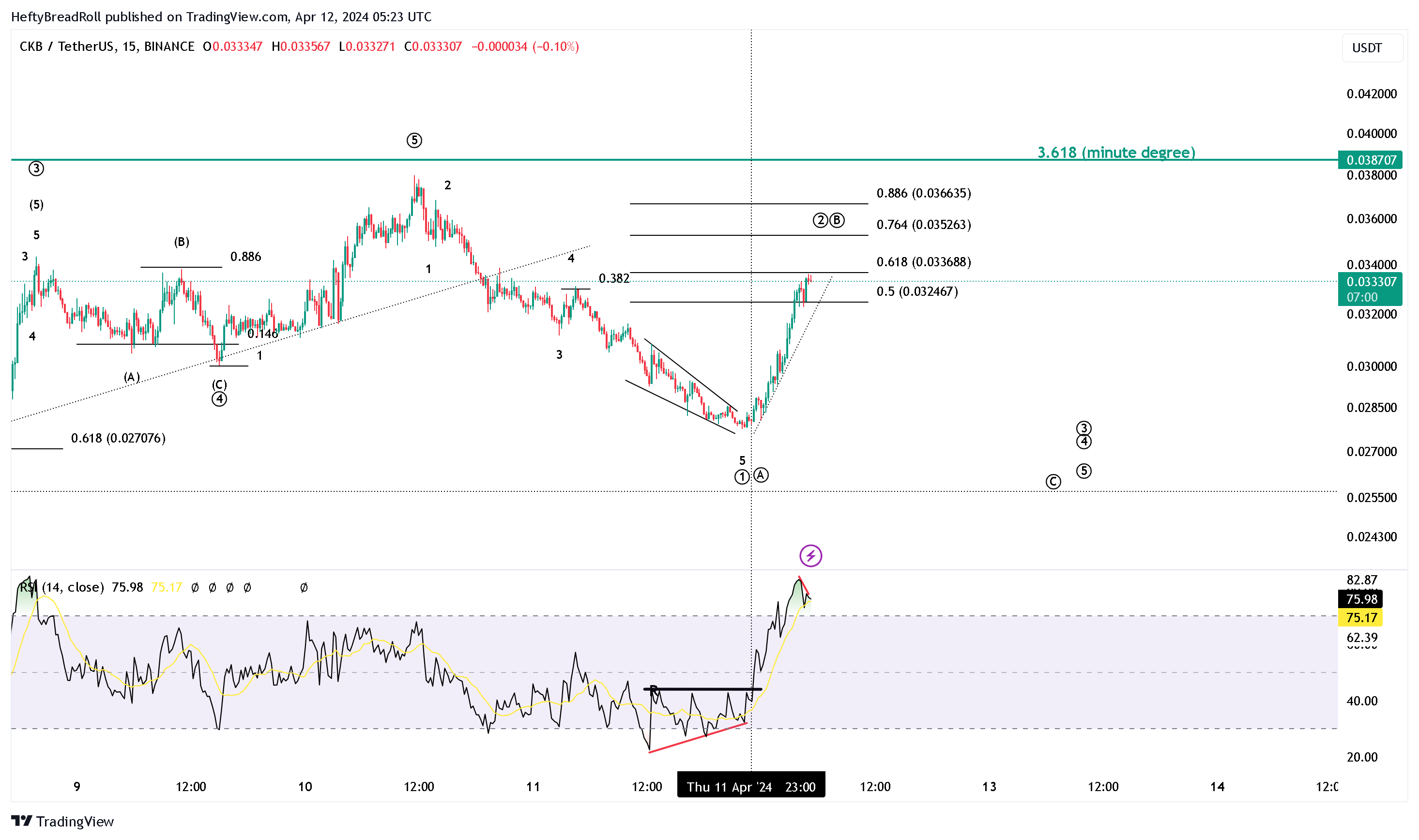Click the RSI (14, close) indicator legend
This screenshot has width=1419, height=840.
pyautogui.click(x=61, y=588)
